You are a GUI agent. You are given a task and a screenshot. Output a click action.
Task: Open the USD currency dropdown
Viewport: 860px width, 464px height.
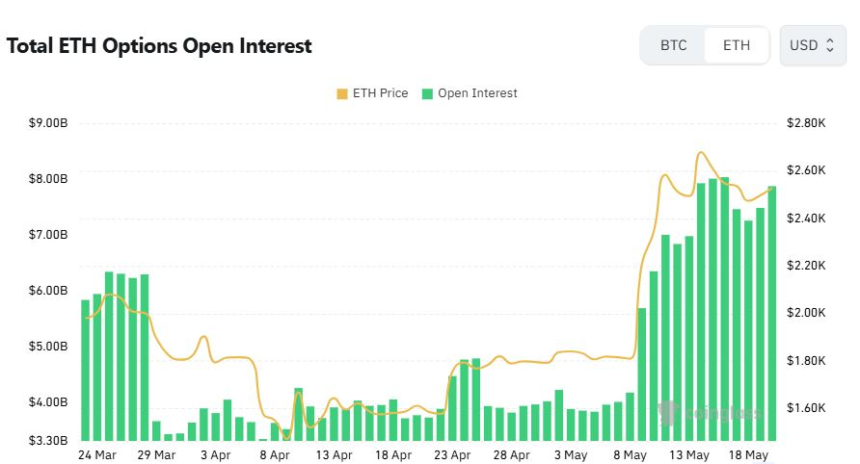(813, 45)
